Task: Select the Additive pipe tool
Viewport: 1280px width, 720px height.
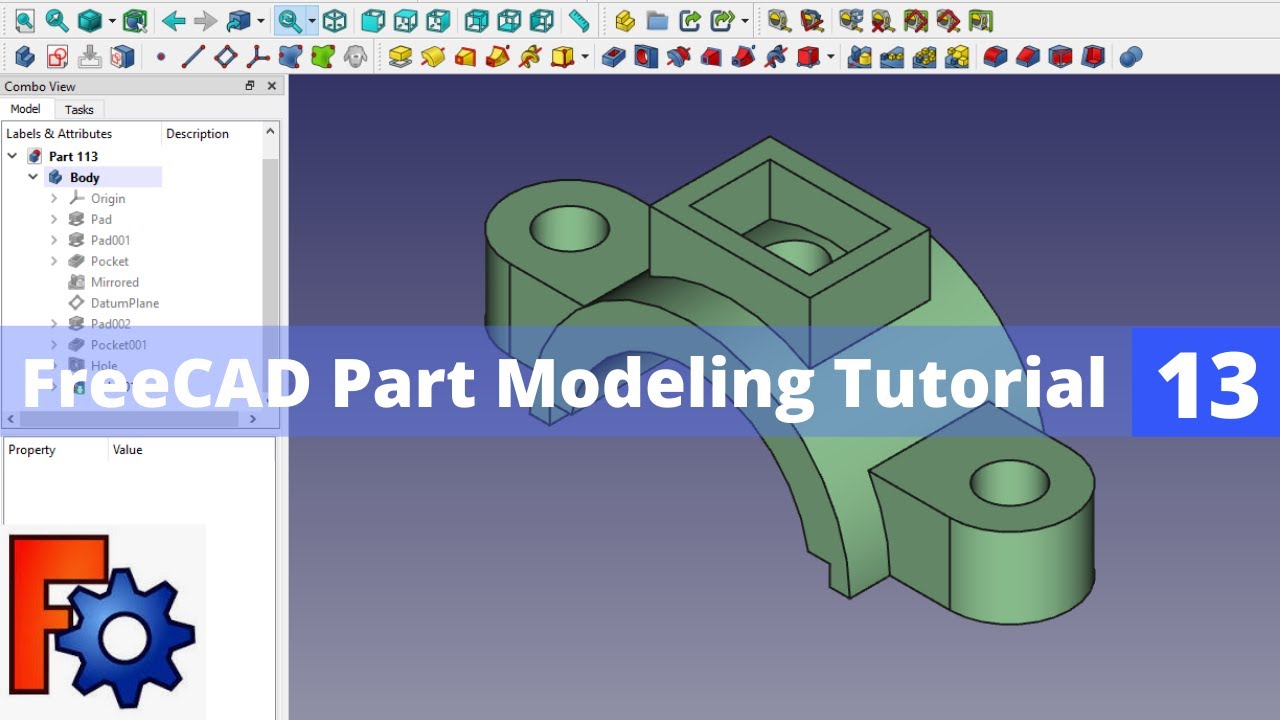Action: [x=497, y=57]
